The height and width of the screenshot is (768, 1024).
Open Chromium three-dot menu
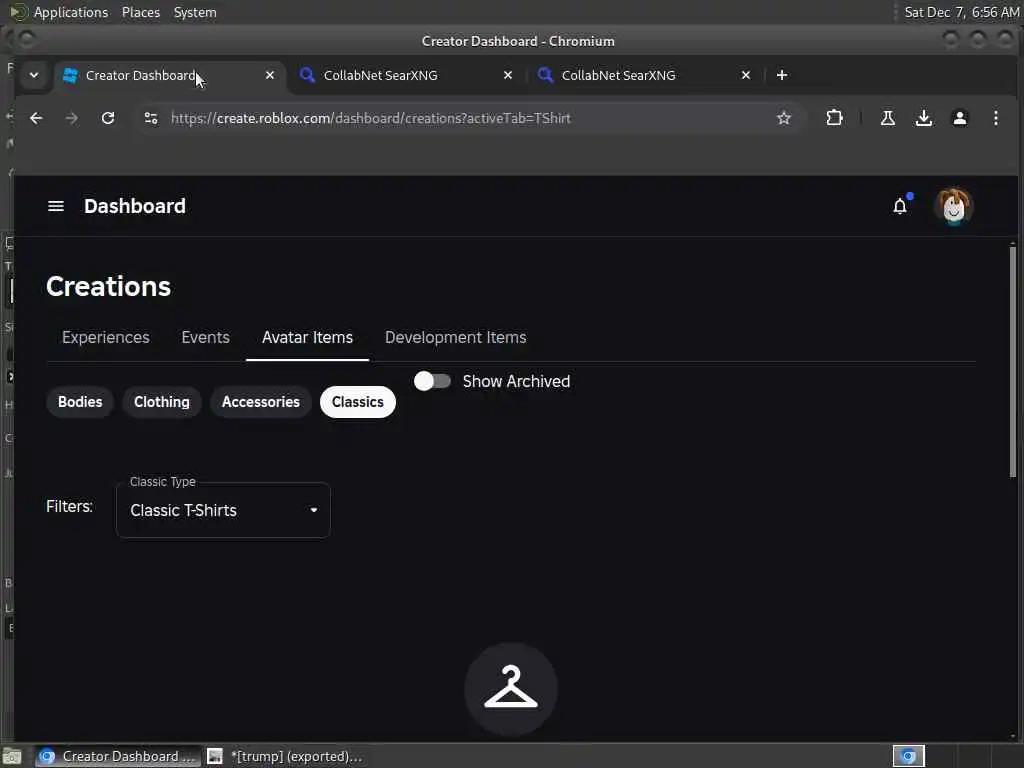[995, 118]
